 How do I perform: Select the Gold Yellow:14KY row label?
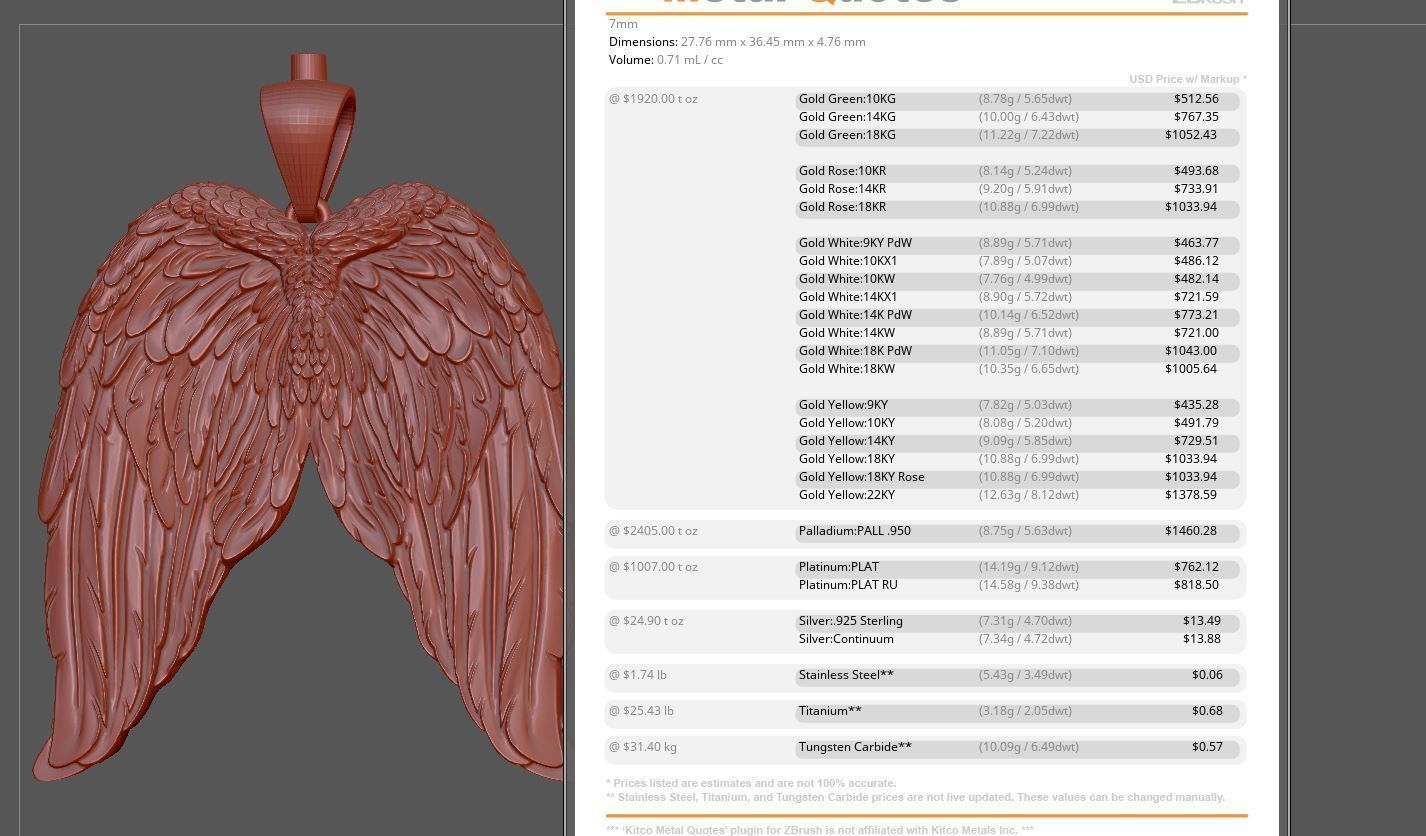[x=847, y=441]
